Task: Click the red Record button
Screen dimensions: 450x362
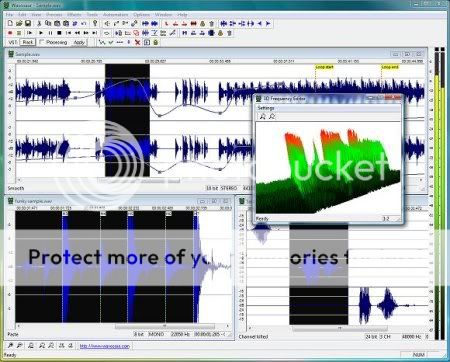Action: [10, 33]
